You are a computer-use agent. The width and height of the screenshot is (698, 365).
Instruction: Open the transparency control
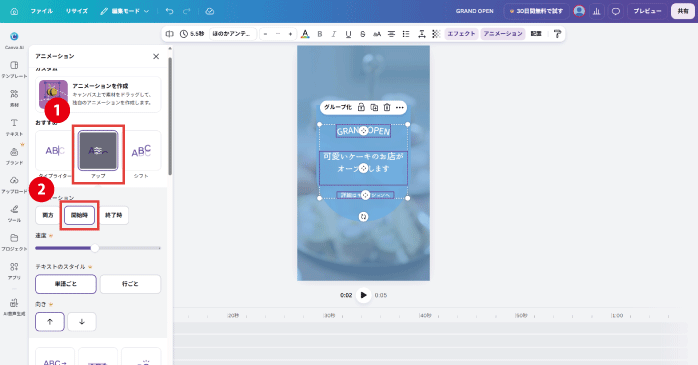point(436,34)
